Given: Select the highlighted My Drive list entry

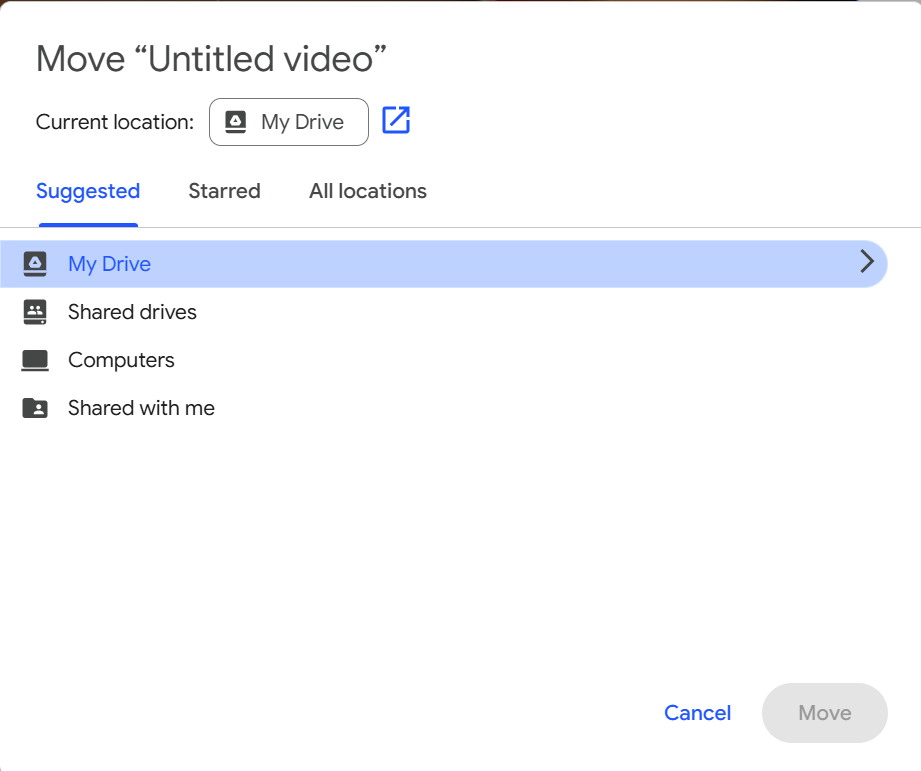Looking at the screenshot, I should coord(443,264).
